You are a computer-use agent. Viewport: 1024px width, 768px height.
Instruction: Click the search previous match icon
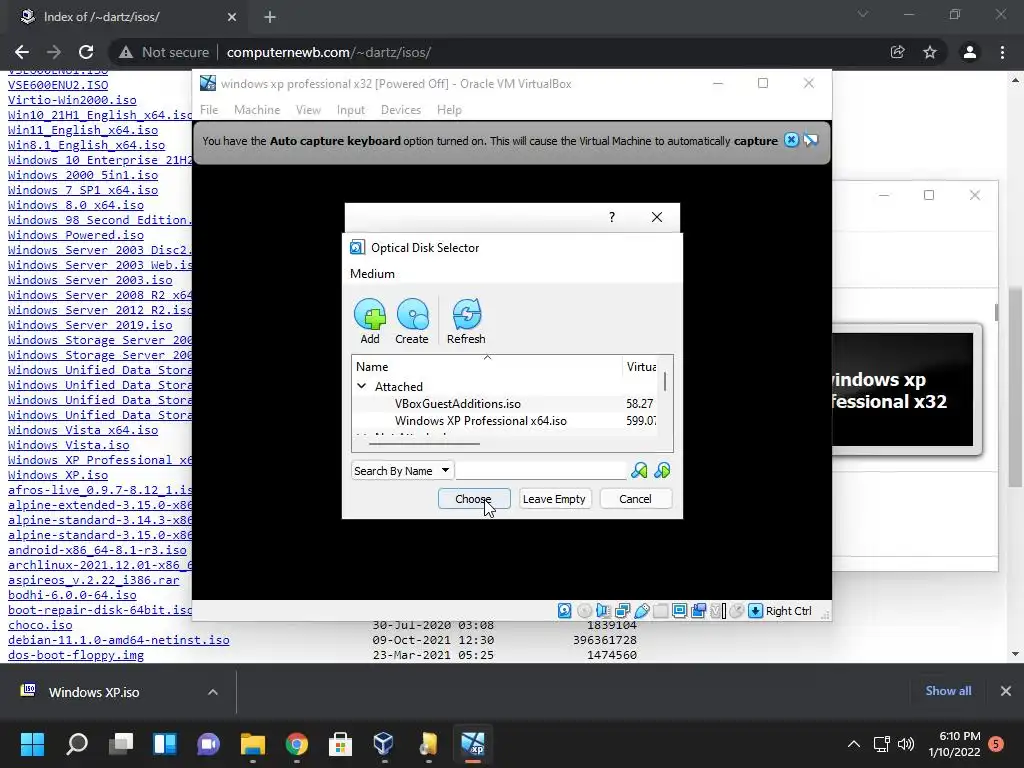coord(639,470)
